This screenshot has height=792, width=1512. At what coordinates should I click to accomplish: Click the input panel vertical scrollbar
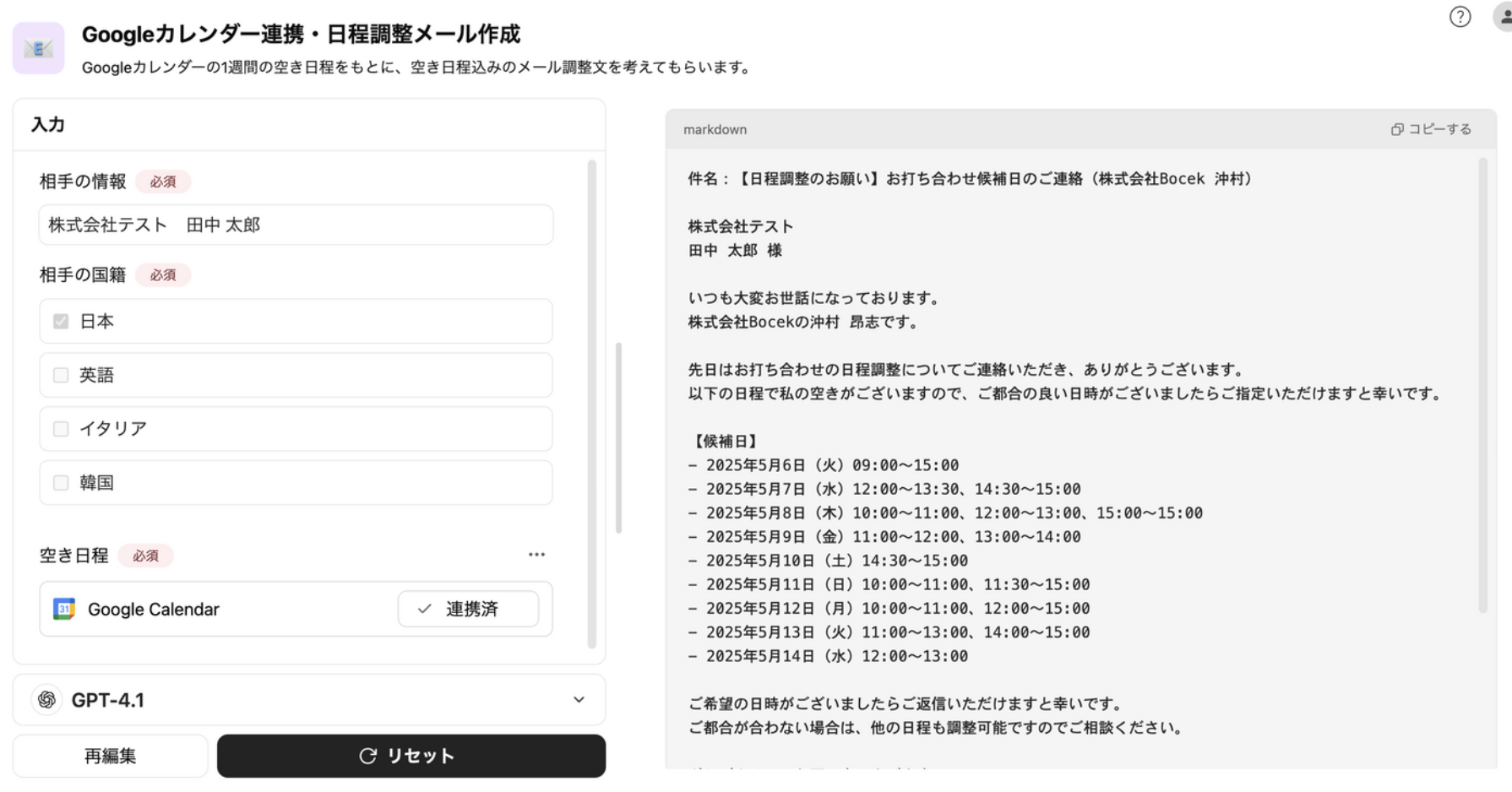pyautogui.click(x=591, y=404)
